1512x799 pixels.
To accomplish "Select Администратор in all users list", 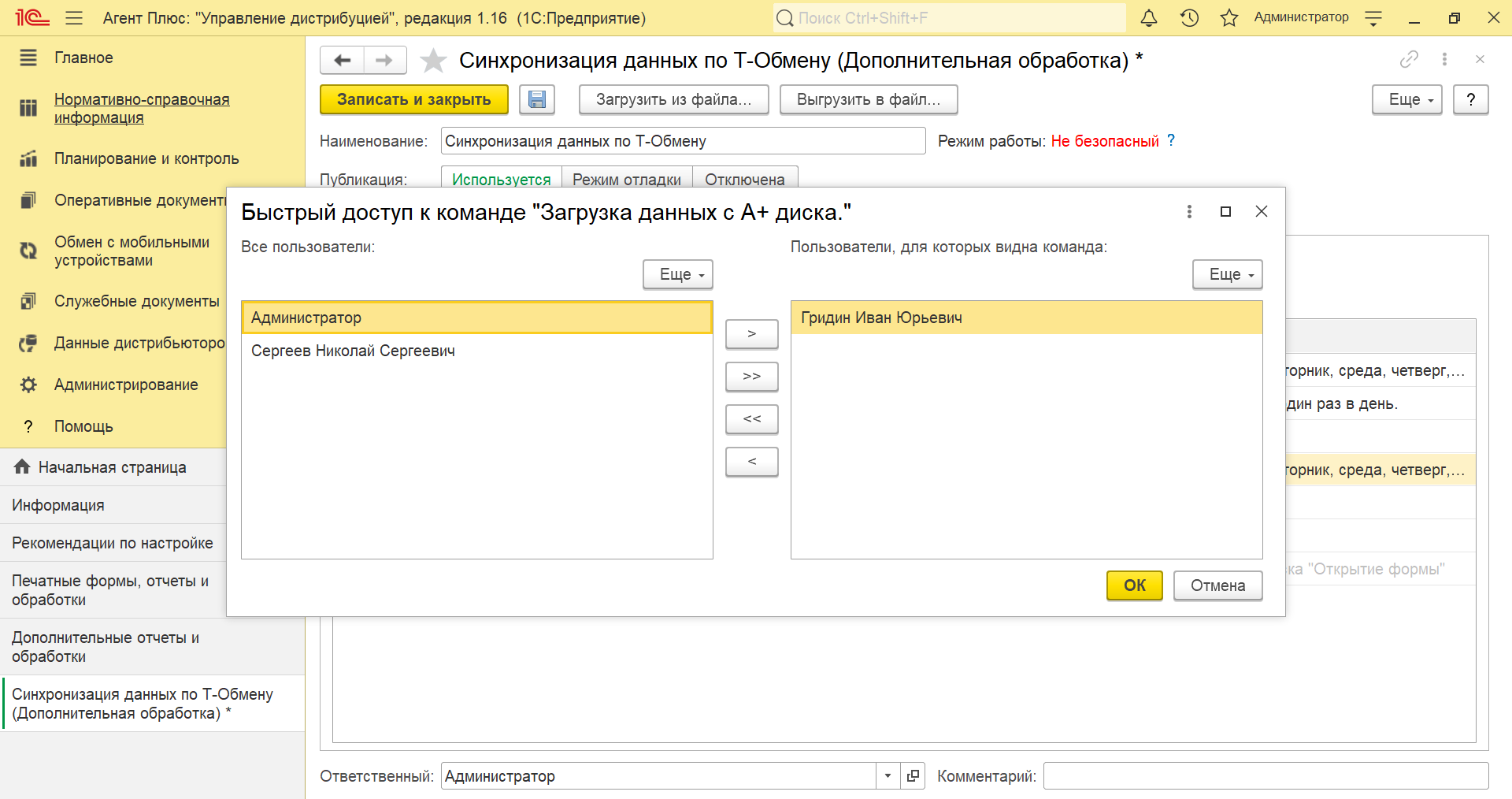I will (x=477, y=318).
